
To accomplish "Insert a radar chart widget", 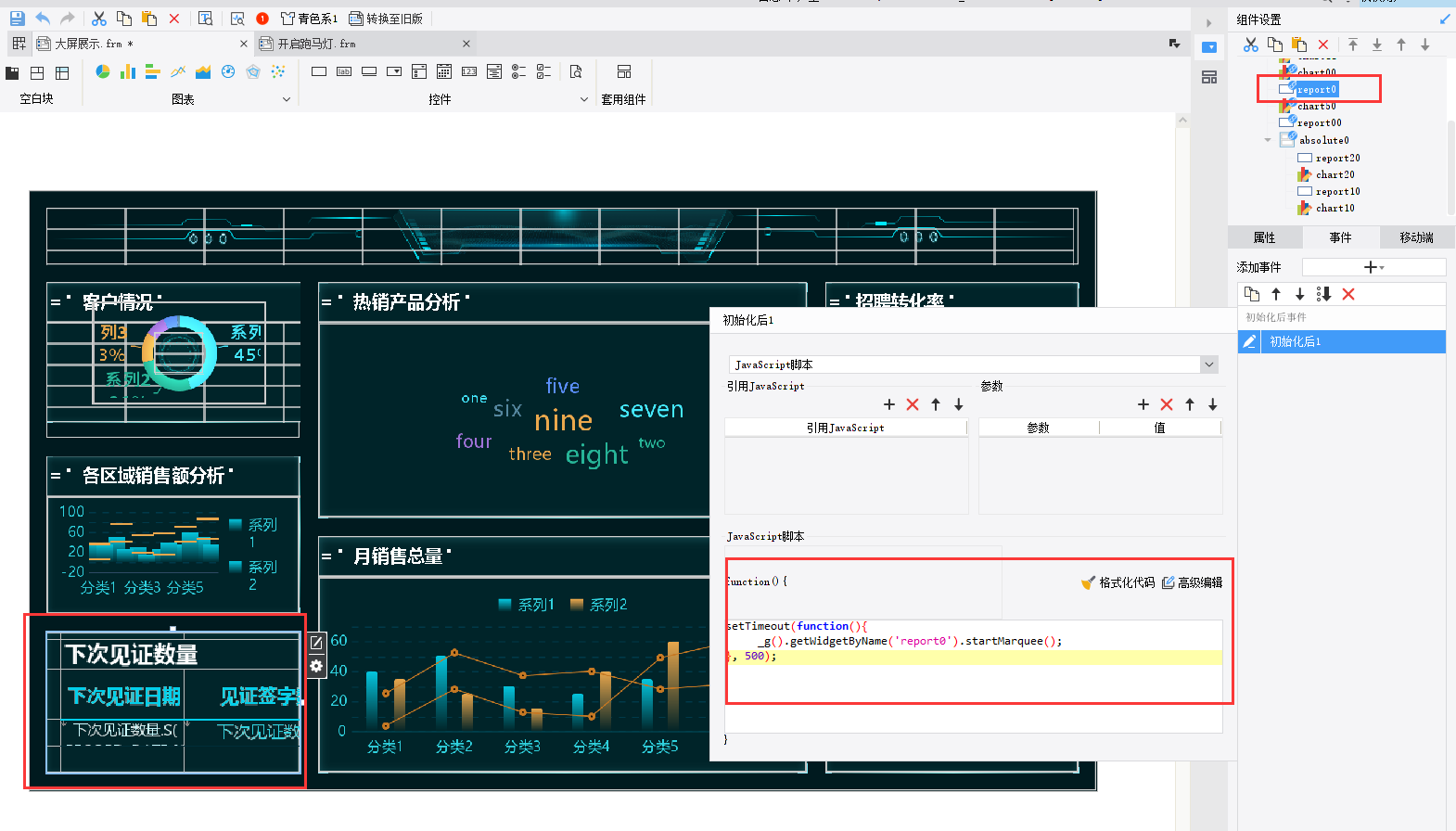I will (253, 71).
